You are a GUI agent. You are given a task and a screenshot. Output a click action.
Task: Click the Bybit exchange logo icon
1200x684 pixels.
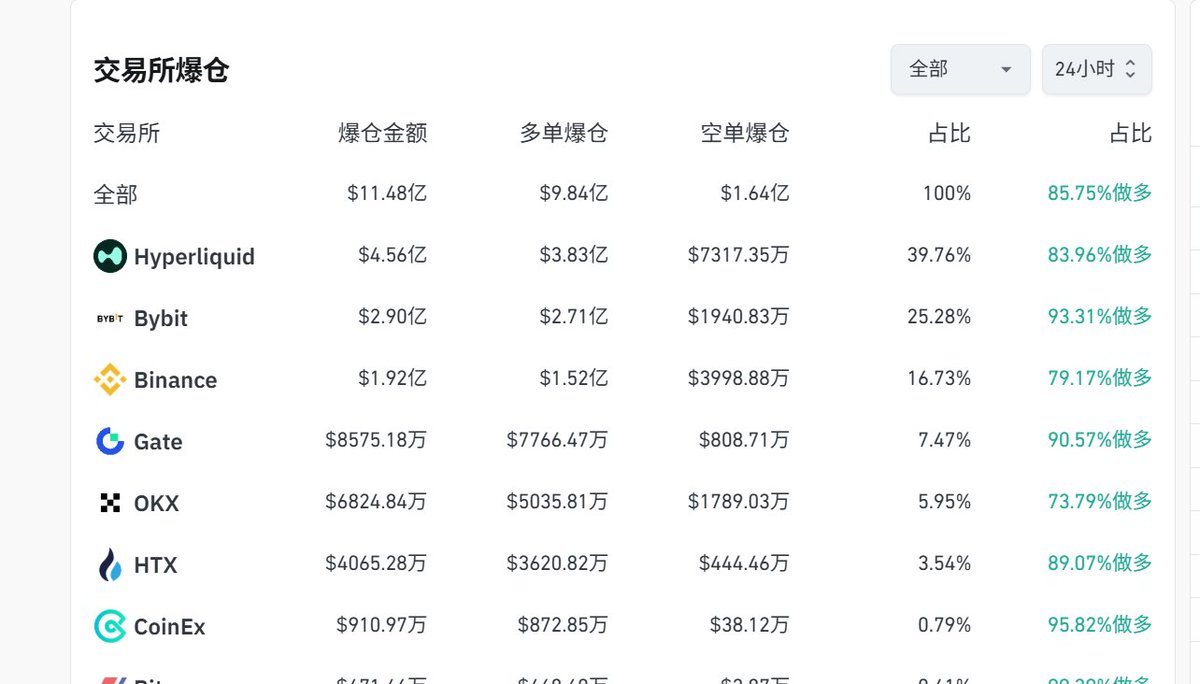[110, 318]
